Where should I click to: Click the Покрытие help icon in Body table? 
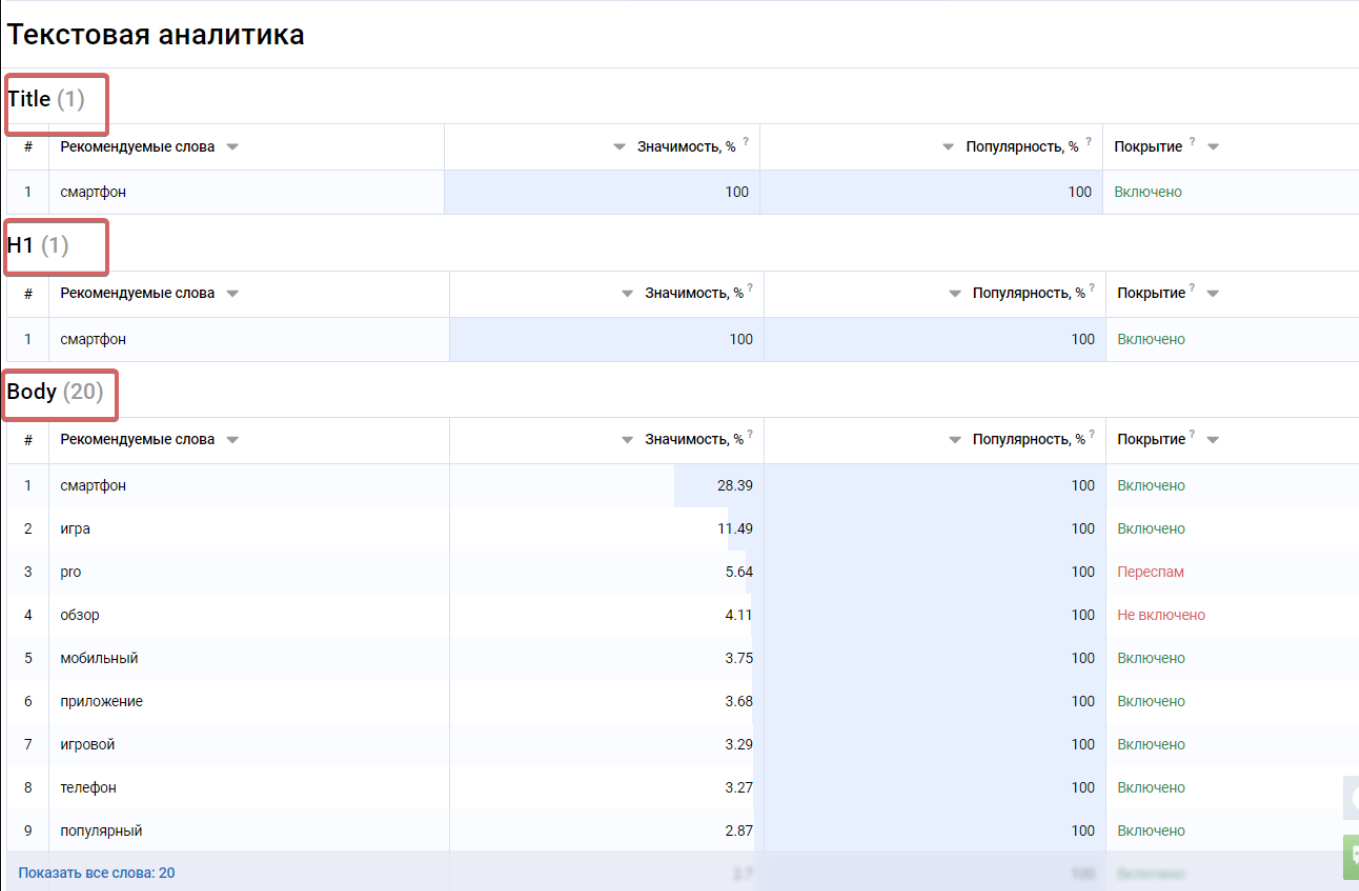point(1196,434)
